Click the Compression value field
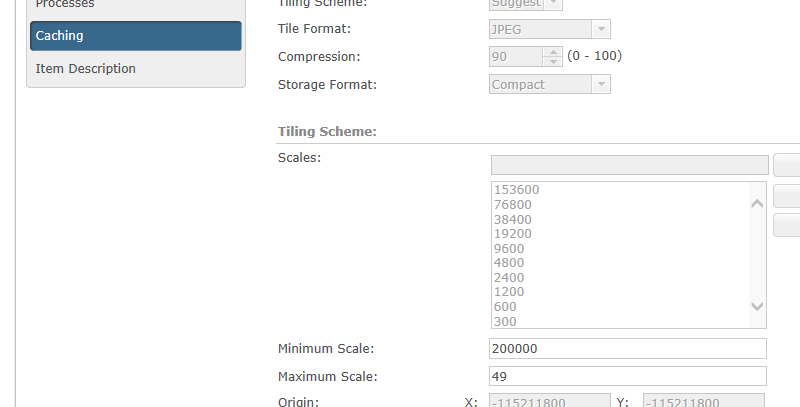This screenshot has height=407, width=800. [516, 57]
